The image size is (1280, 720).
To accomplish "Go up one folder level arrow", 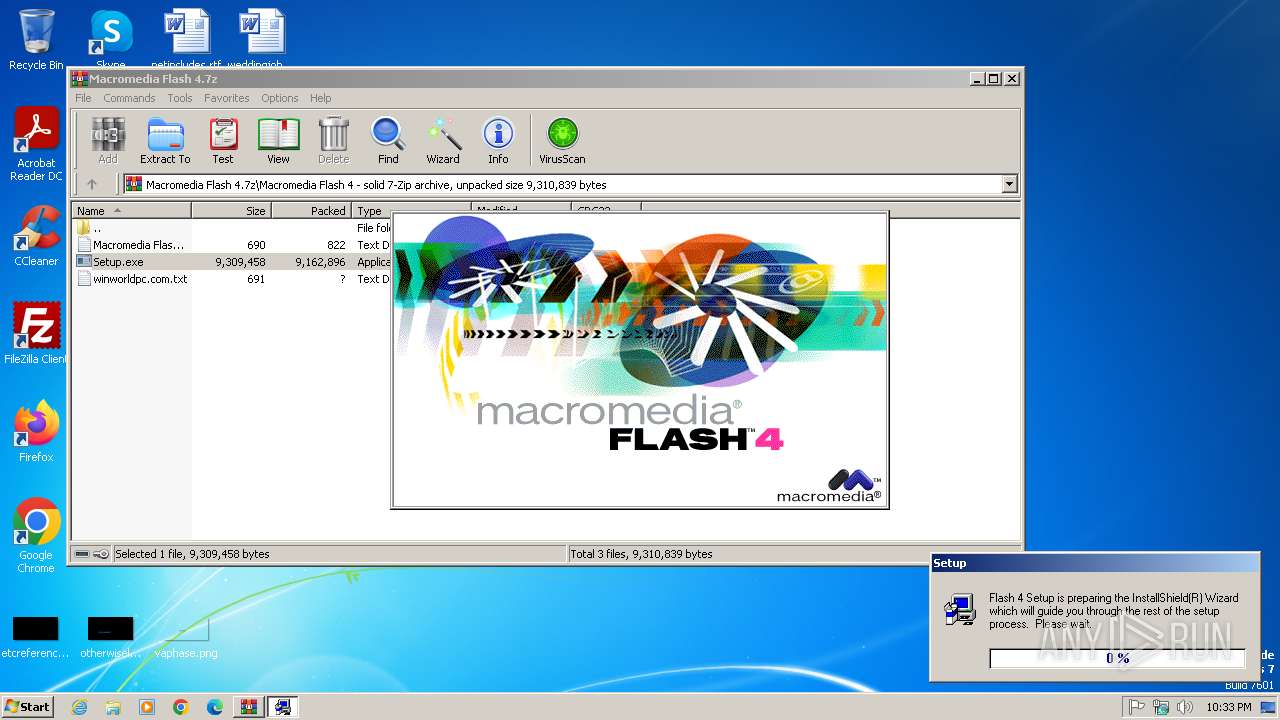I will tap(92, 184).
